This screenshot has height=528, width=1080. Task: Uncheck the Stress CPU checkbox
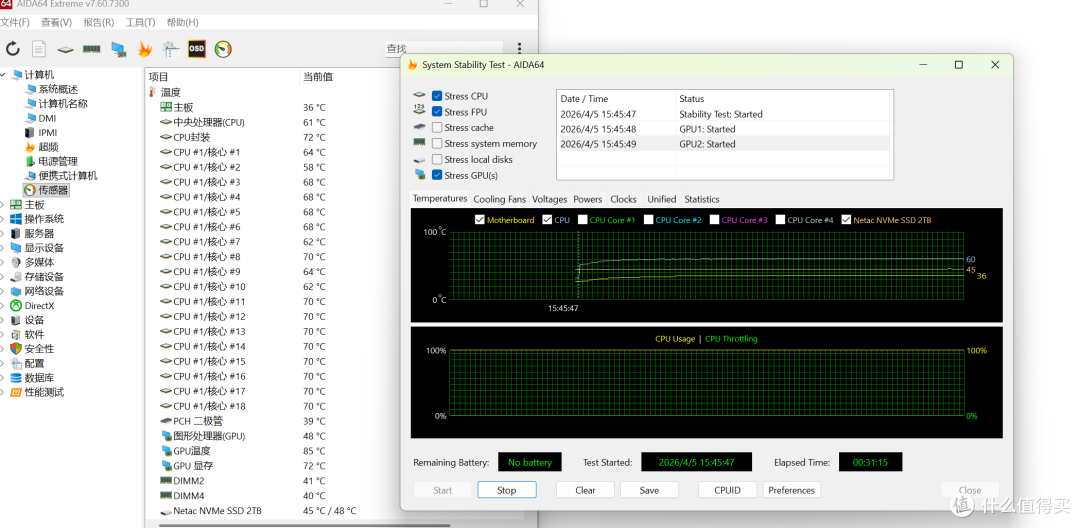437,96
